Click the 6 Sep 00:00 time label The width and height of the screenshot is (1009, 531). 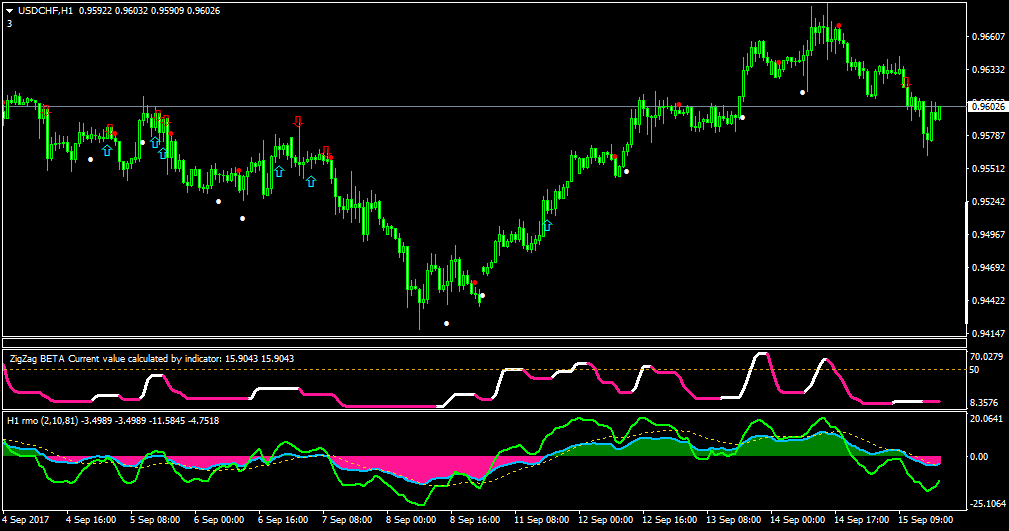pyautogui.click(x=219, y=519)
